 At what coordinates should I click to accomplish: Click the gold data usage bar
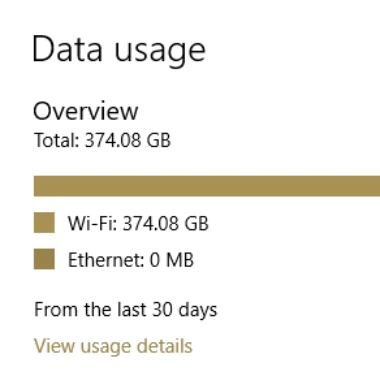click(x=207, y=186)
